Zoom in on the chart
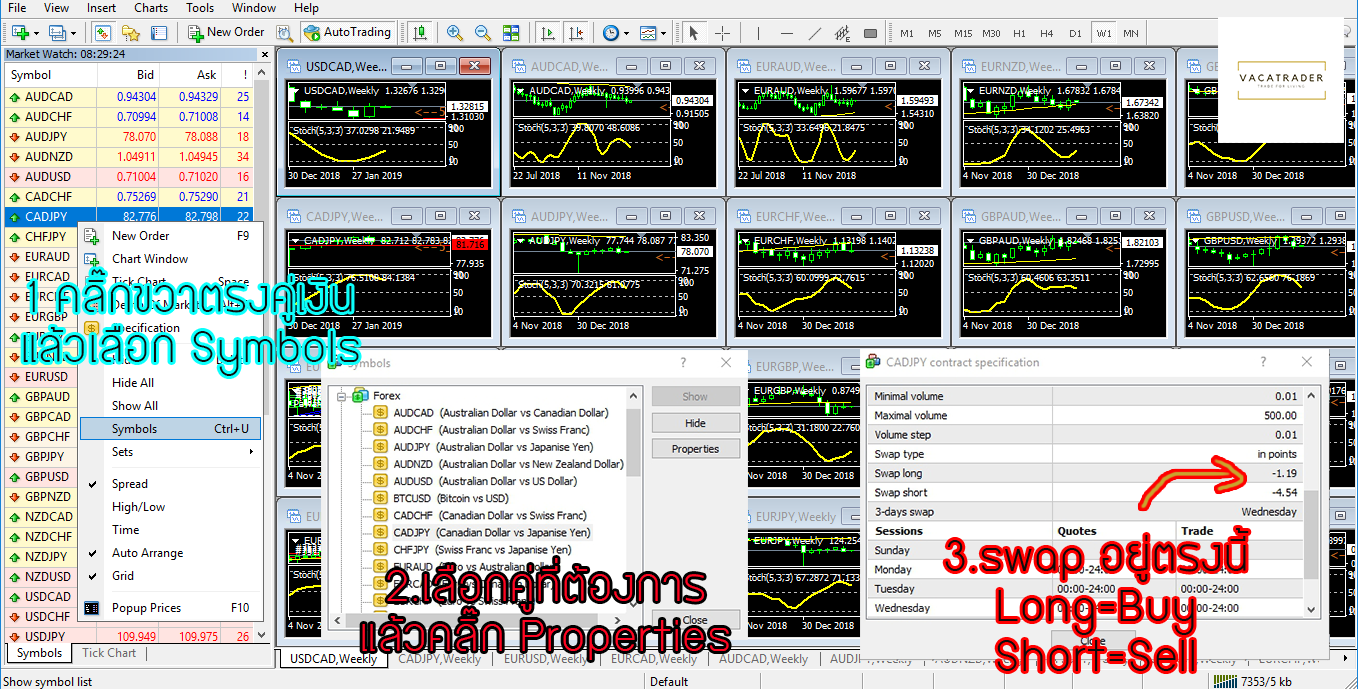The height and width of the screenshot is (689, 1358). pos(455,32)
